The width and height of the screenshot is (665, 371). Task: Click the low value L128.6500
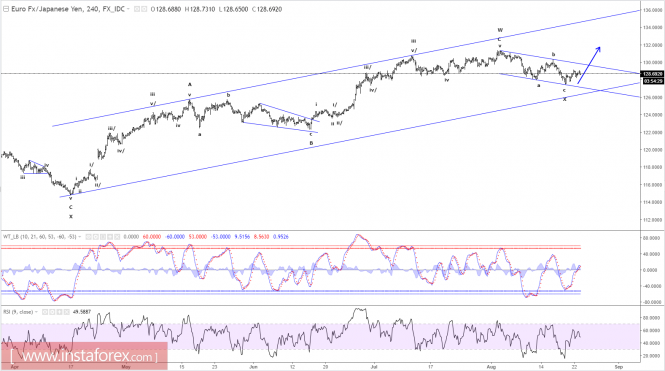pyautogui.click(x=233, y=9)
